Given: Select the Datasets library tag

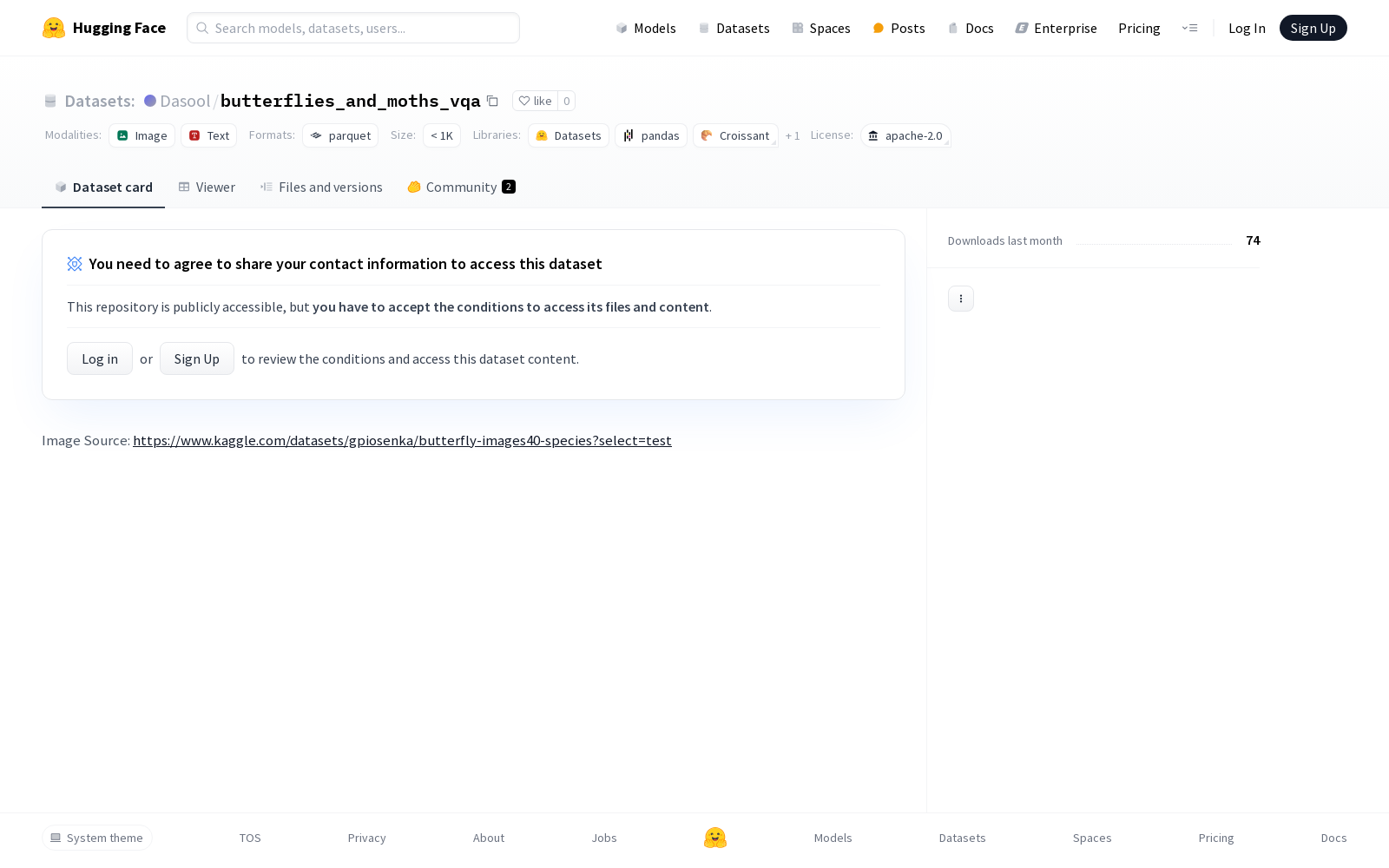Looking at the screenshot, I should (x=569, y=135).
